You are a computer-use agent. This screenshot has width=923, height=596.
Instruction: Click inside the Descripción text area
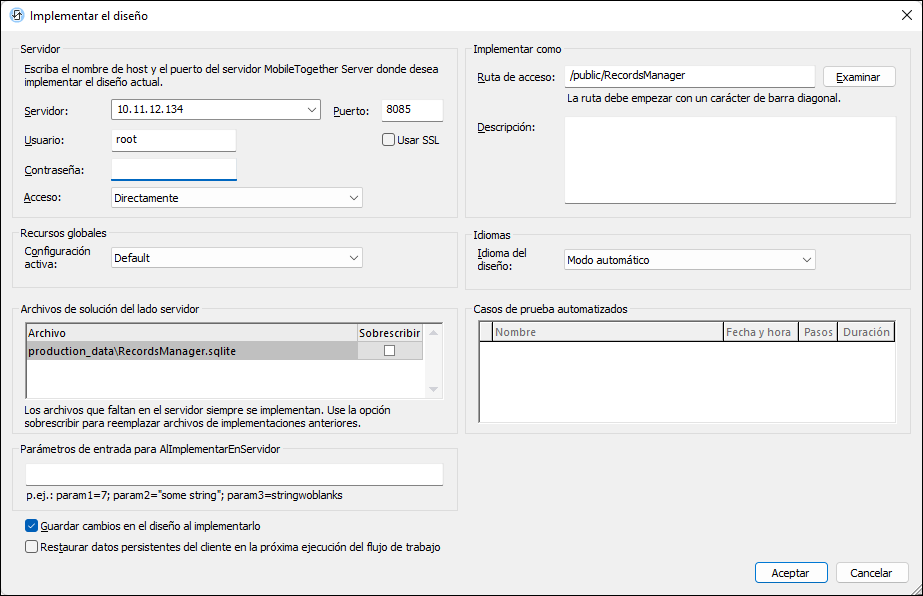coord(730,160)
